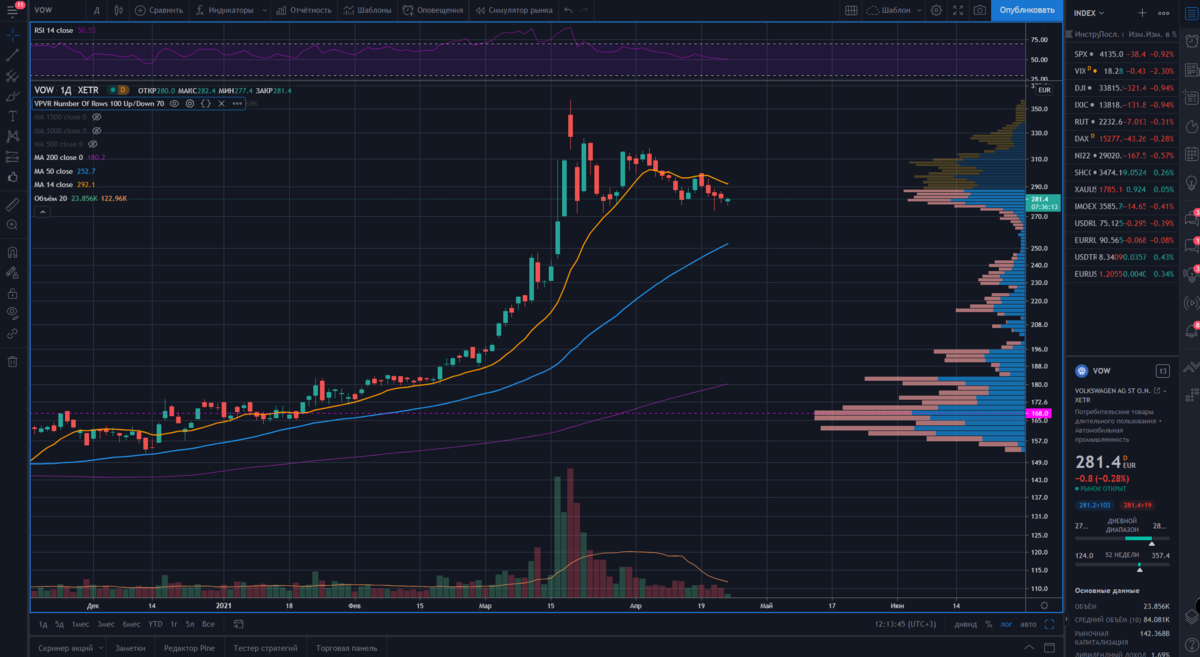The image size is (1200, 657).
Task: Show the hidden MA 500 indicator
Action: click(x=93, y=144)
